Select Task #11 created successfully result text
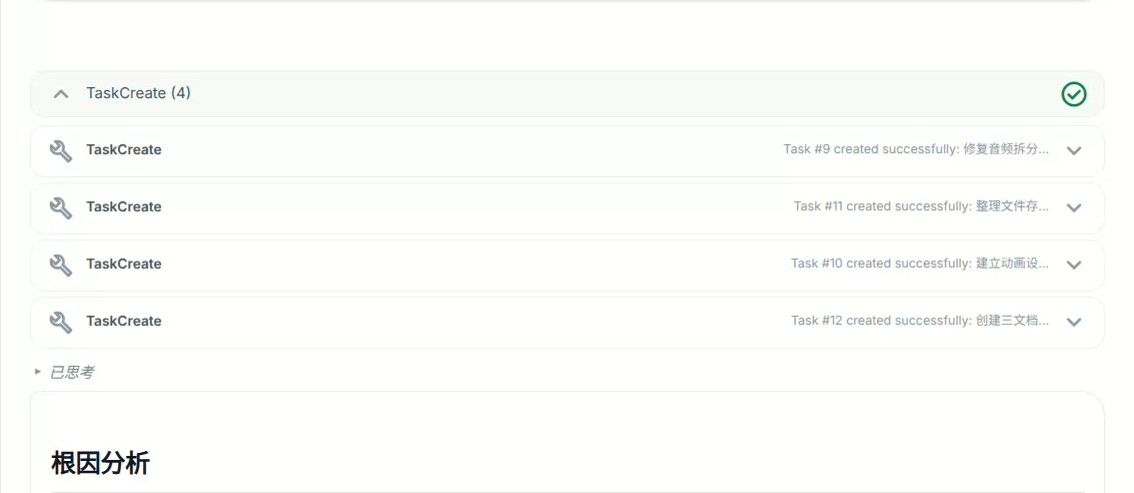The height and width of the screenshot is (493, 1134). click(x=921, y=207)
